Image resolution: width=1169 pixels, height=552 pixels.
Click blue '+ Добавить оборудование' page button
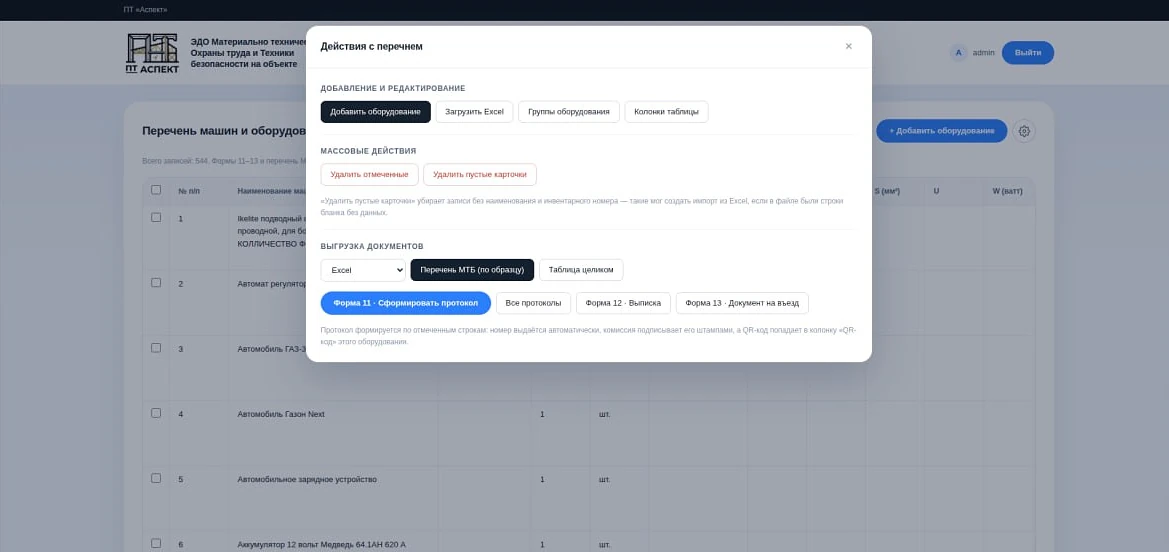(x=942, y=131)
